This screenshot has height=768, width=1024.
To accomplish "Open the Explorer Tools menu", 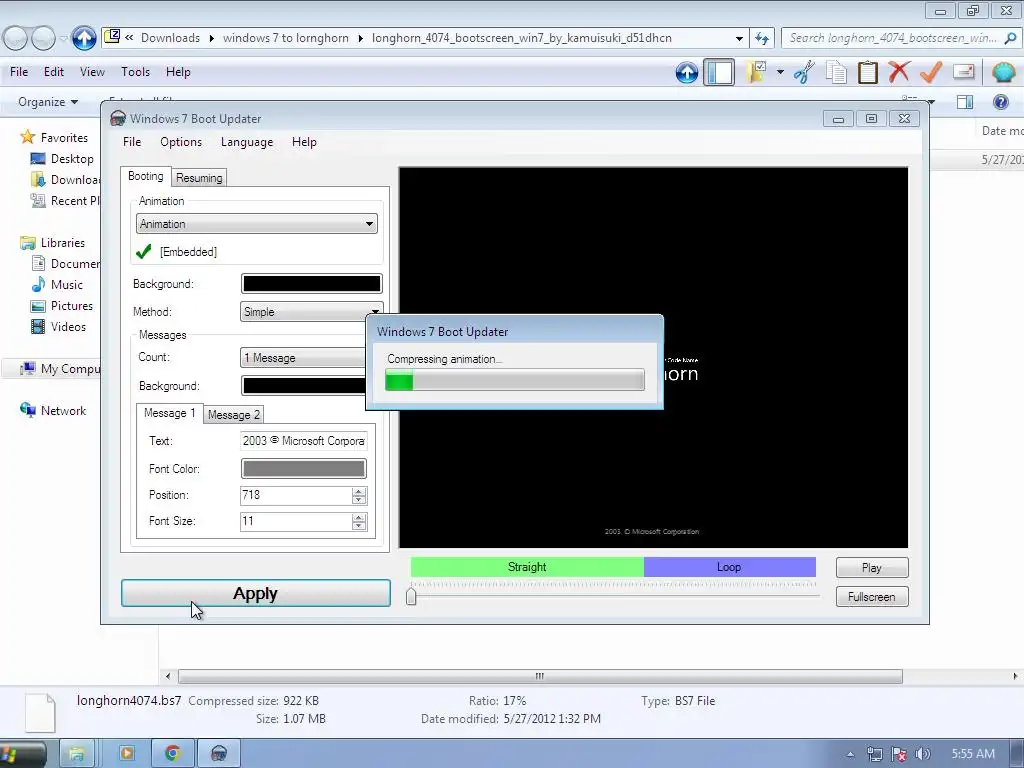I will click(x=135, y=72).
